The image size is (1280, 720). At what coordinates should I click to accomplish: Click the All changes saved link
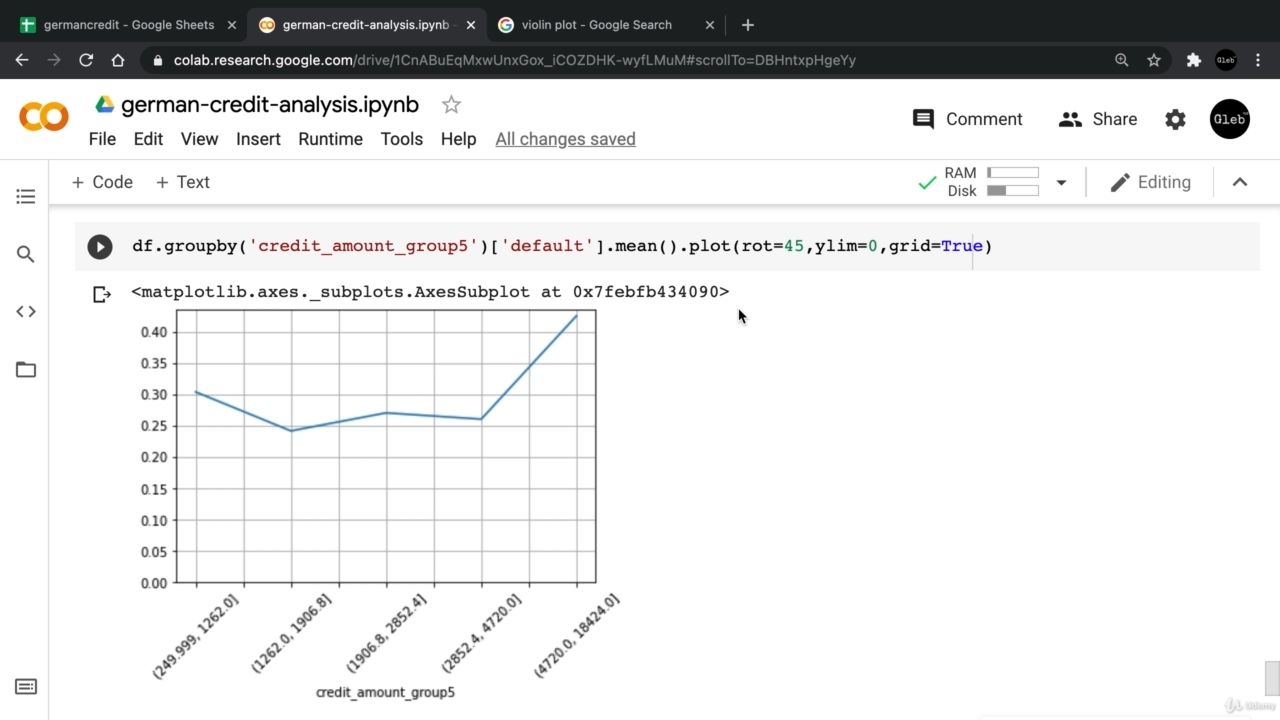[565, 139]
